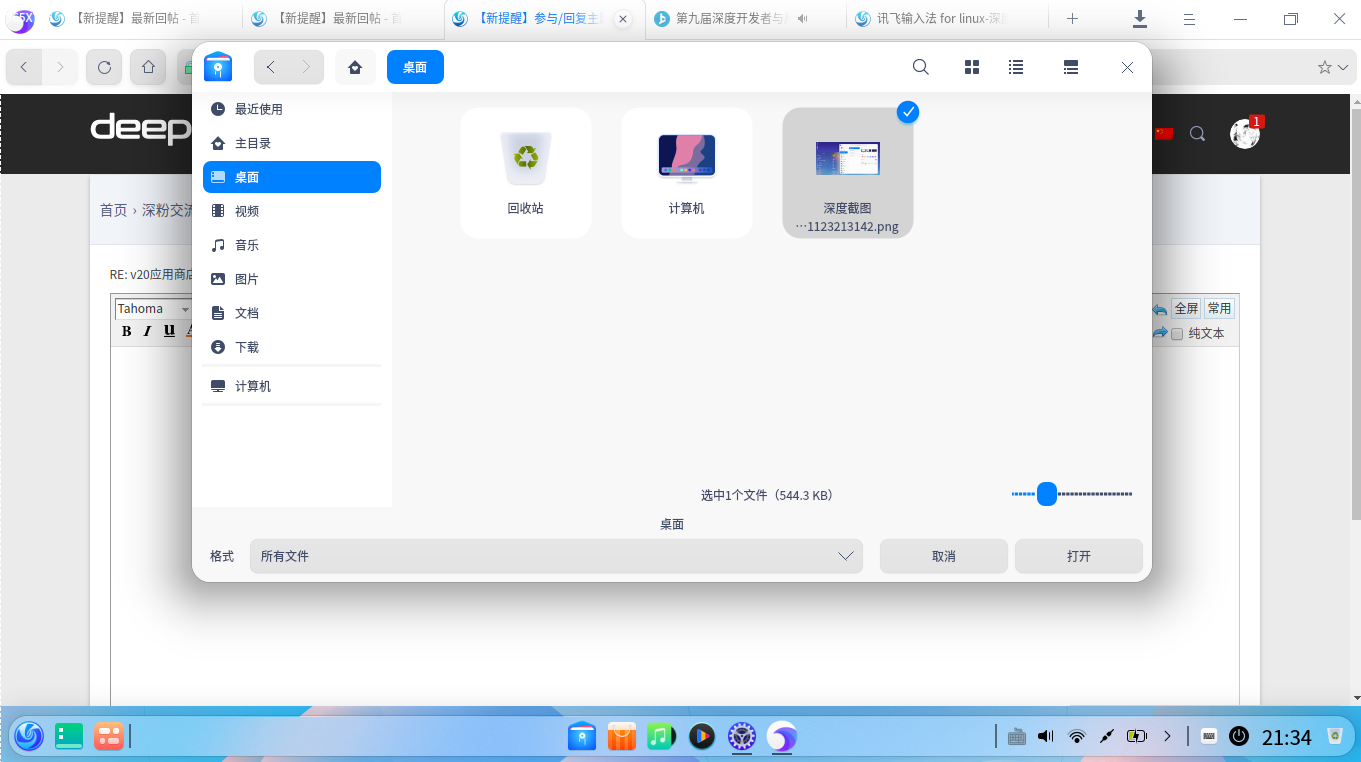Navigate back in file dialog
This screenshot has width=1361, height=762.
click(x=271, y=67)
